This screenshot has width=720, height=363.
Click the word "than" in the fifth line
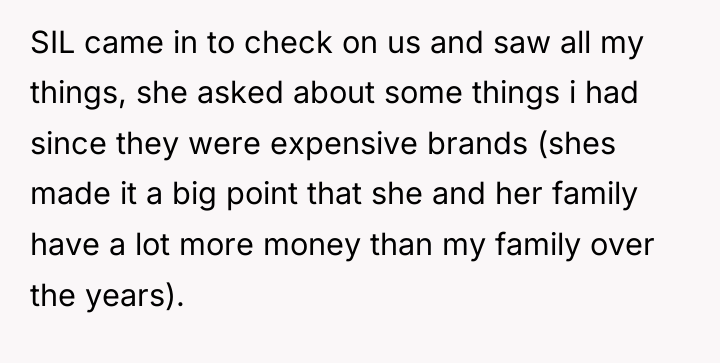click(401, 244)
